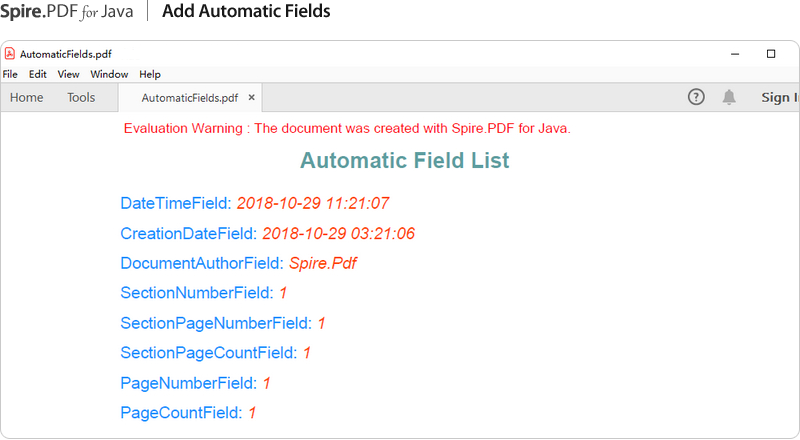Open the notifications bell icon
The width and height of the screenshot is (800, 440).
pyautogui.click(x=729, y=97)
